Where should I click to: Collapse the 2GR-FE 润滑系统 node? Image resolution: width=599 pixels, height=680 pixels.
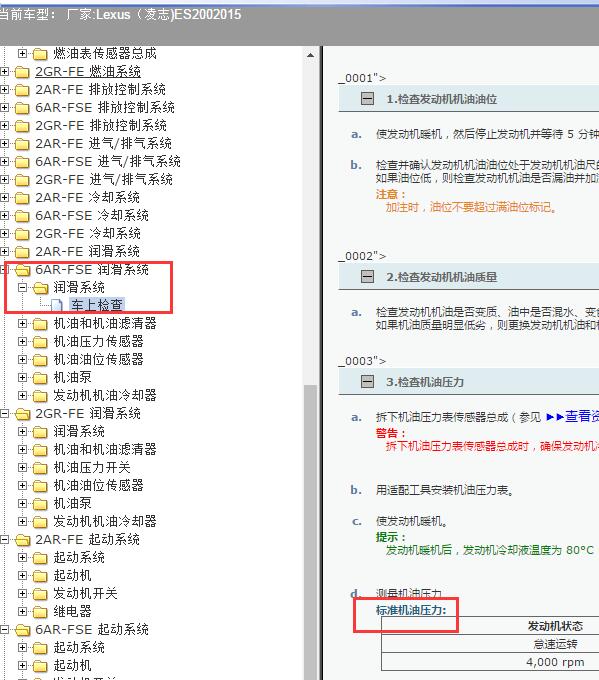4,413
